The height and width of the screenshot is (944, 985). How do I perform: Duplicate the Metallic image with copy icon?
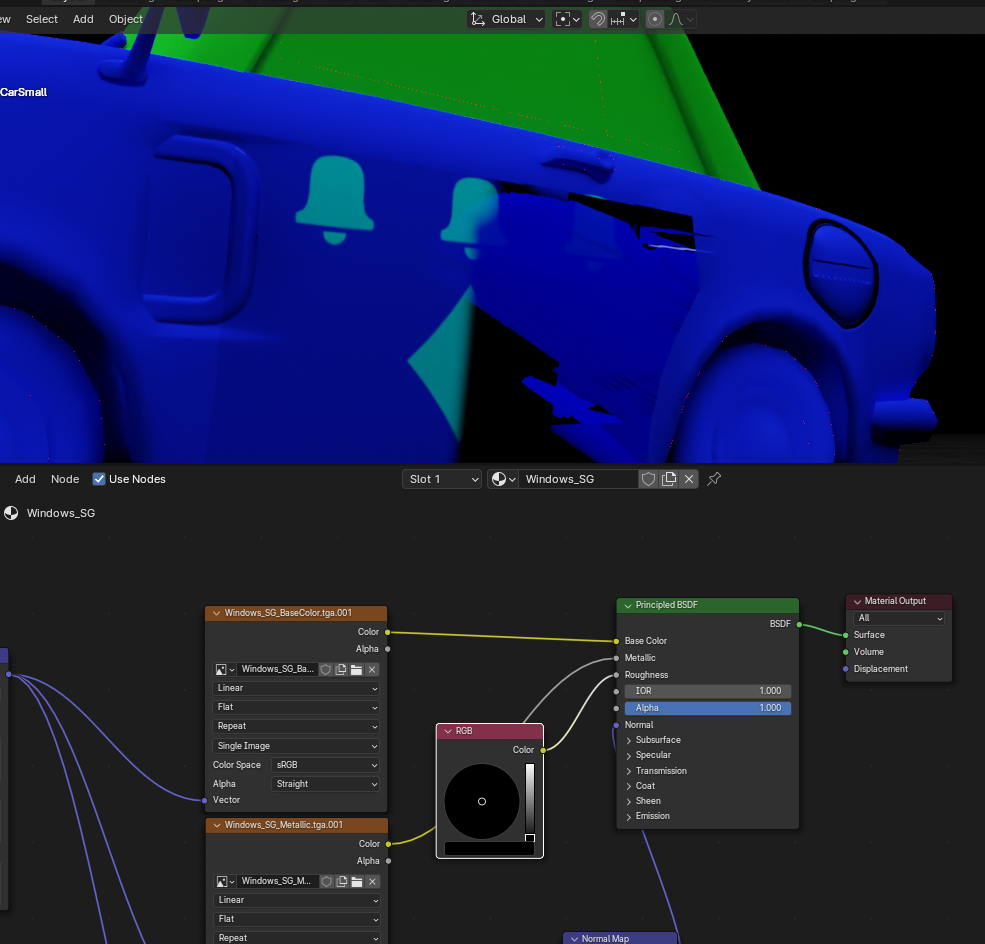click(x=342, y=882)
